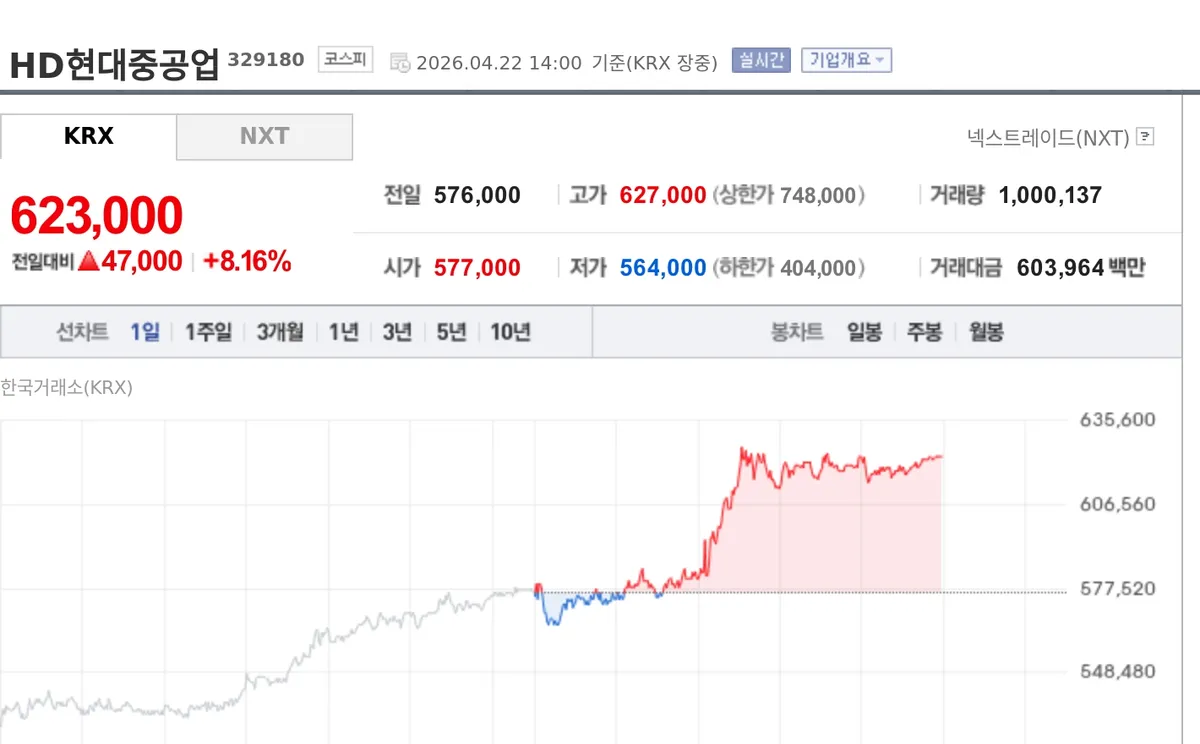Choose the 3개월 chart range

(280, 333)
